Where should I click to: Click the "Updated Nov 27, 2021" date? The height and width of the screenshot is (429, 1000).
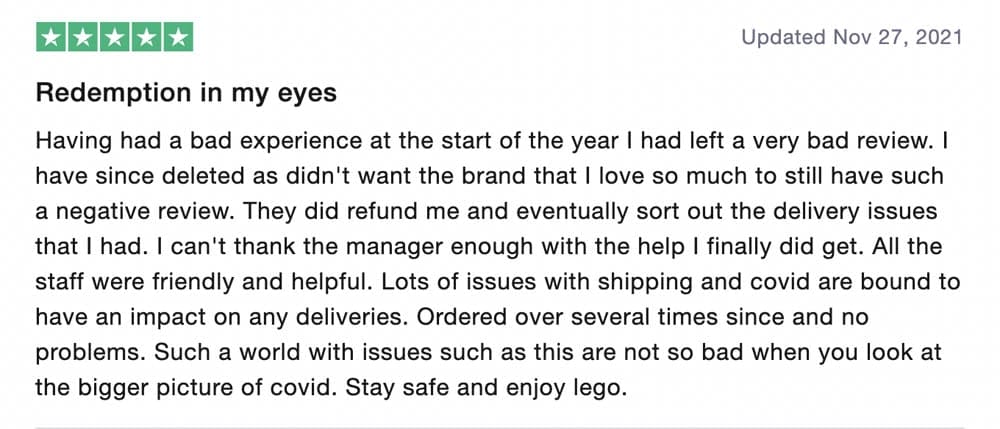tap(851, 38)
